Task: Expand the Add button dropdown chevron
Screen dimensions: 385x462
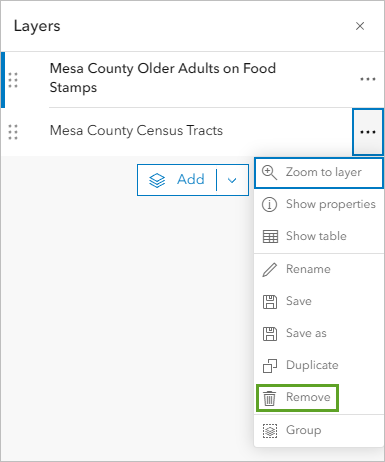Action: coord(232,180)
